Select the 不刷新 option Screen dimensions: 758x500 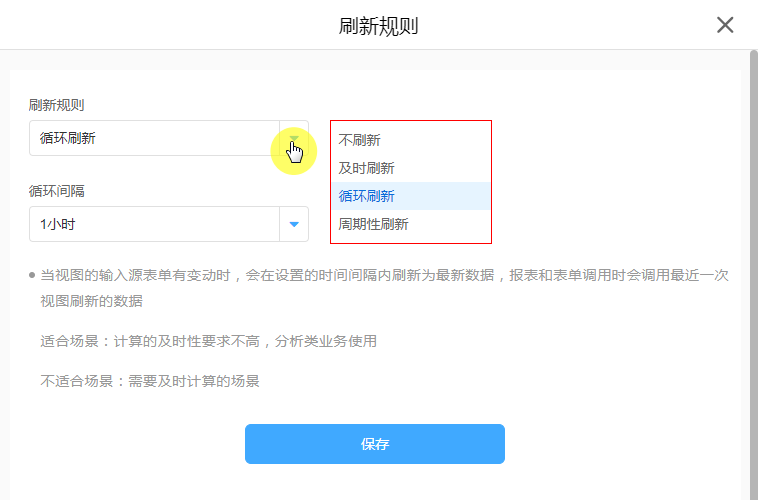pos(360,140)
